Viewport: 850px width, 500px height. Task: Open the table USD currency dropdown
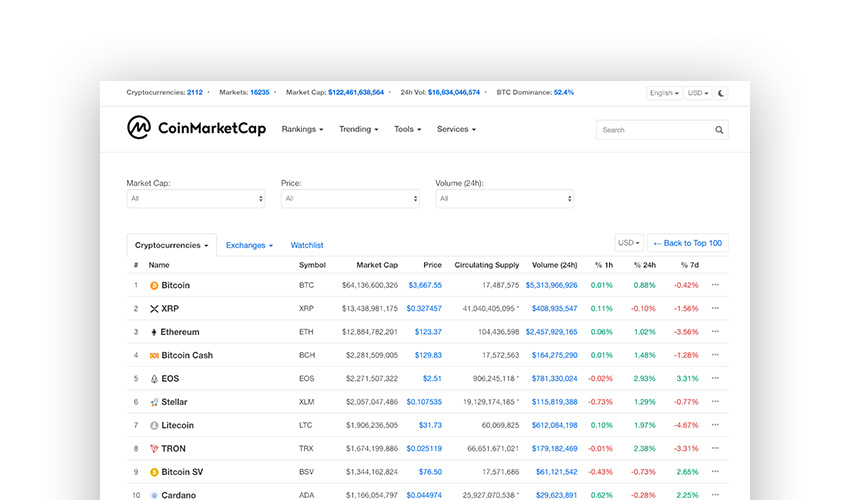629,243
